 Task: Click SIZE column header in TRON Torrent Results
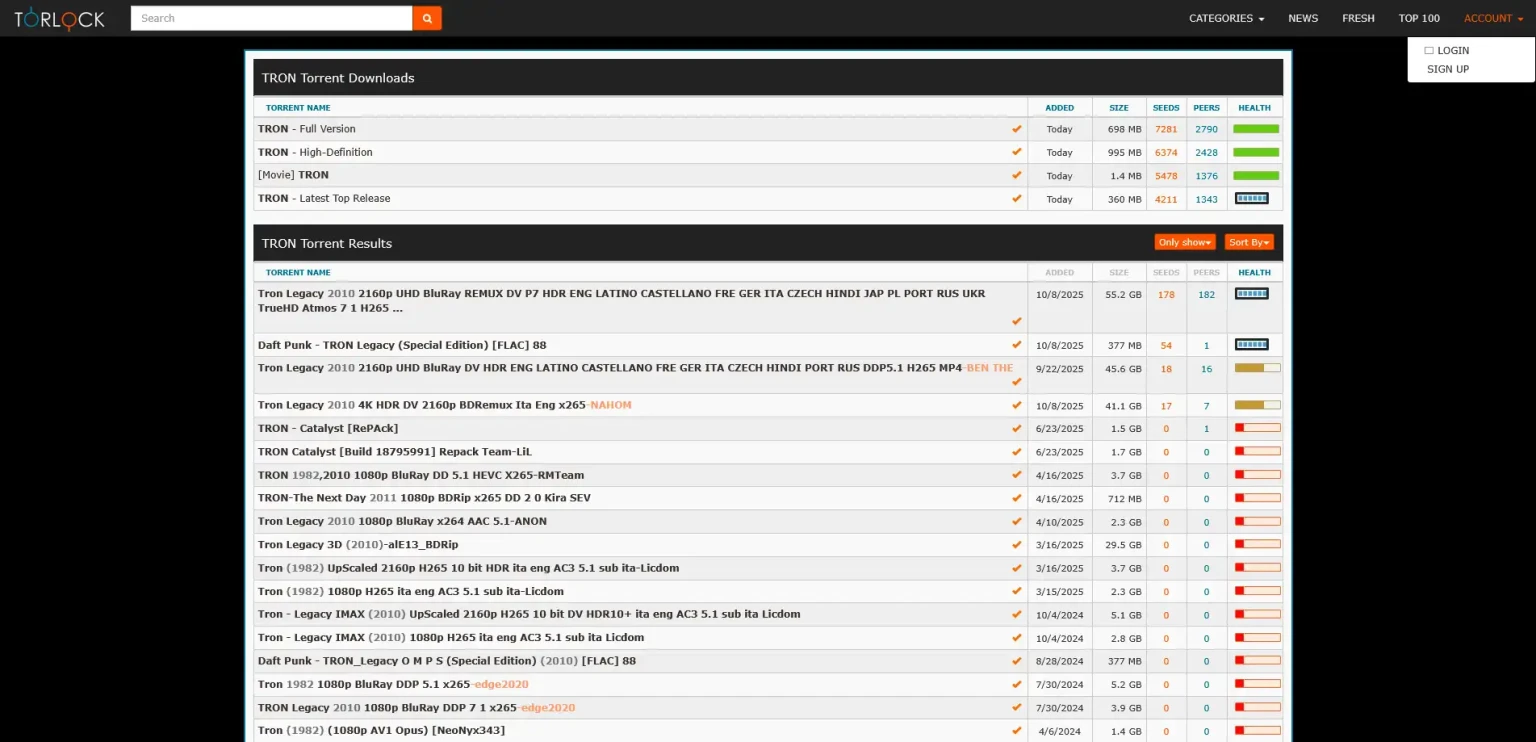[1119, 272]
